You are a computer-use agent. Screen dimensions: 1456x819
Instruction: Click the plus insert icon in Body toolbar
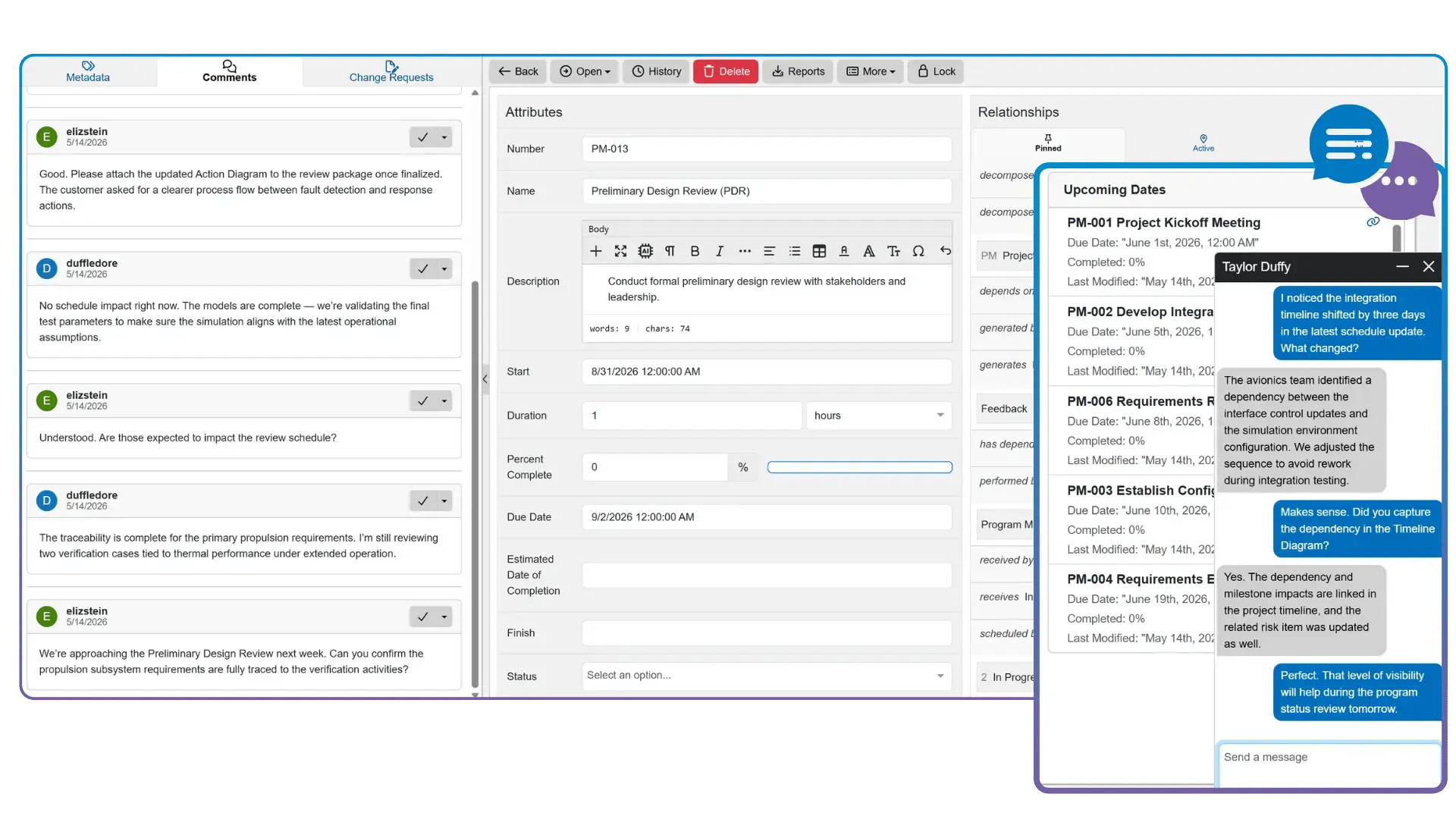click(596, 251)
